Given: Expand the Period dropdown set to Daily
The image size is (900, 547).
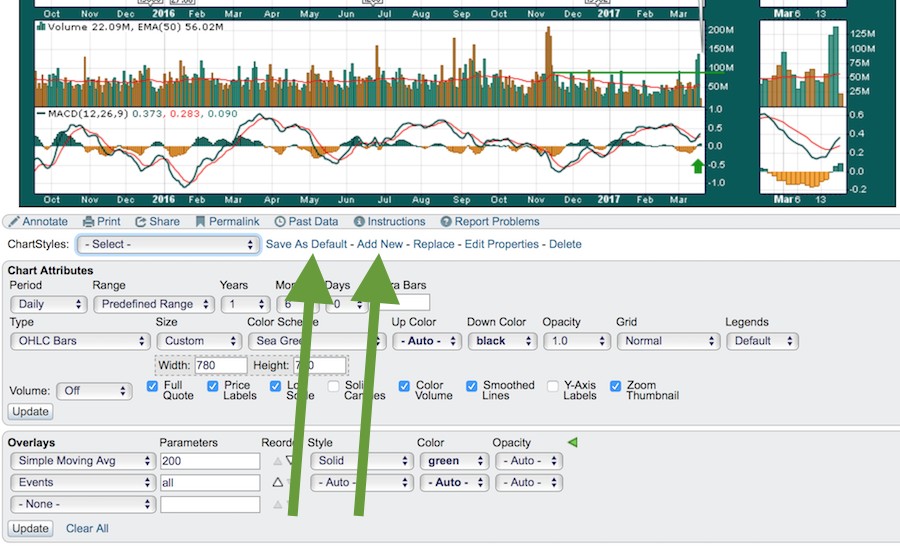Looking at the screenshot, I should [49, 304].
